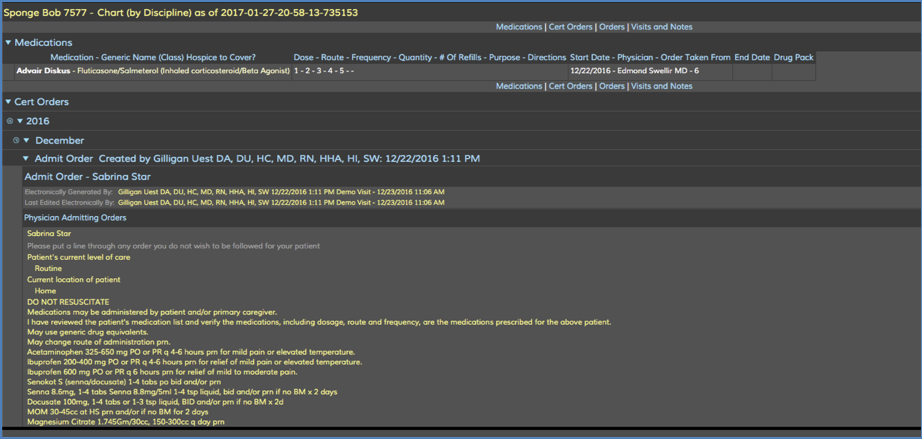The width and height of the screenshot is (922, 439).
Task: Click the circular icon beside the December row
Action: (x=16, y=140)
